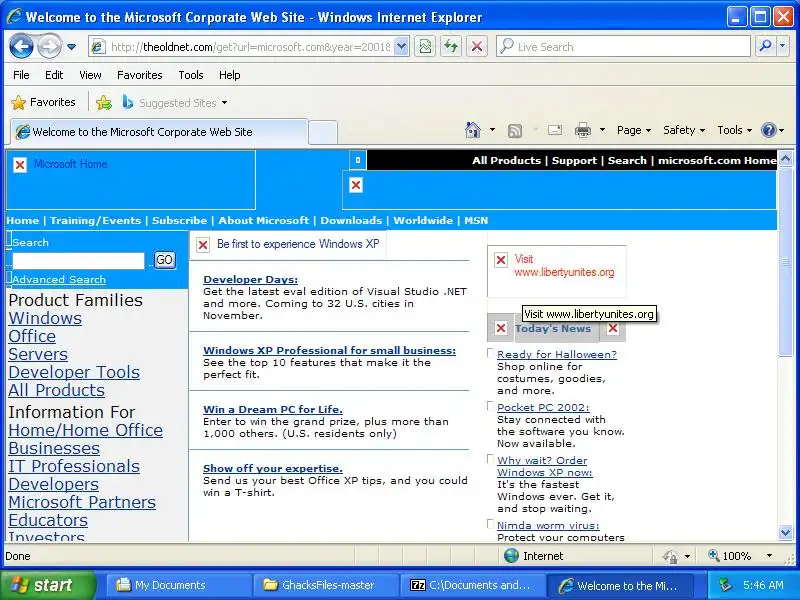
Task: Follow the Downloads navigation link
Action: [351, 220]
